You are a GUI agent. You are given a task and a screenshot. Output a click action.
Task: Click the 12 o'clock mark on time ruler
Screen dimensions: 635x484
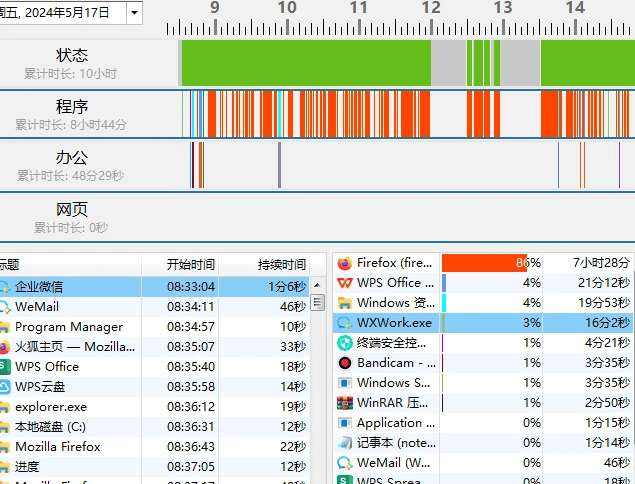pyautogui.click(x=431, y=8)
